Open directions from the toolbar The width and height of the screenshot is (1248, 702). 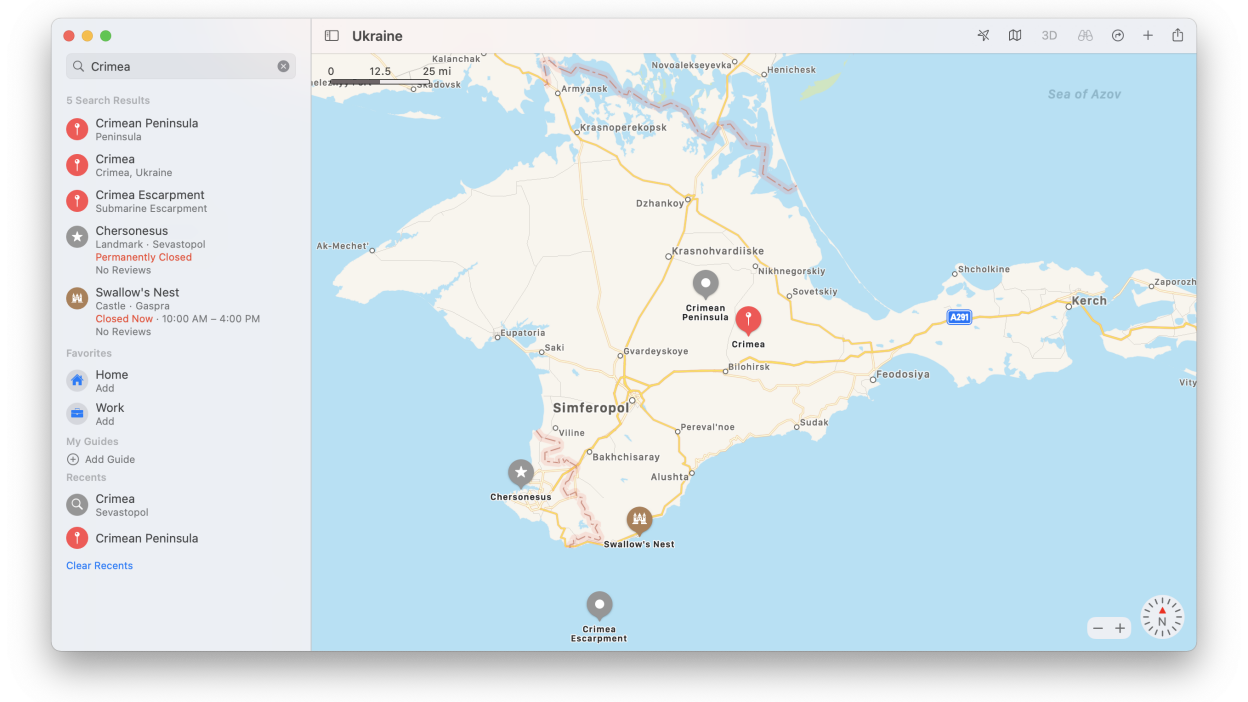[x=1118, y=36]
